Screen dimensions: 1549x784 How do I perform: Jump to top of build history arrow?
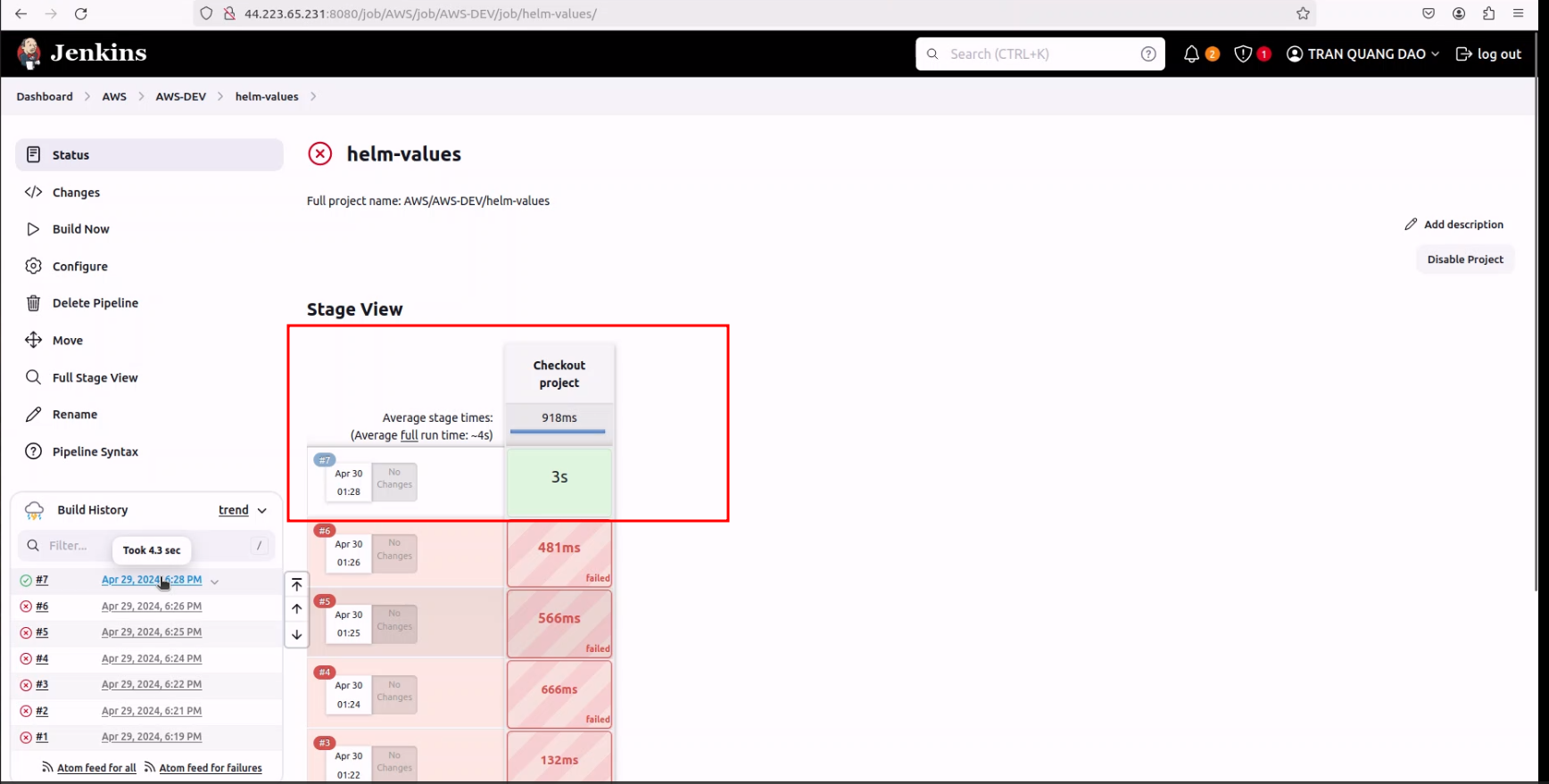coord(297,584)
